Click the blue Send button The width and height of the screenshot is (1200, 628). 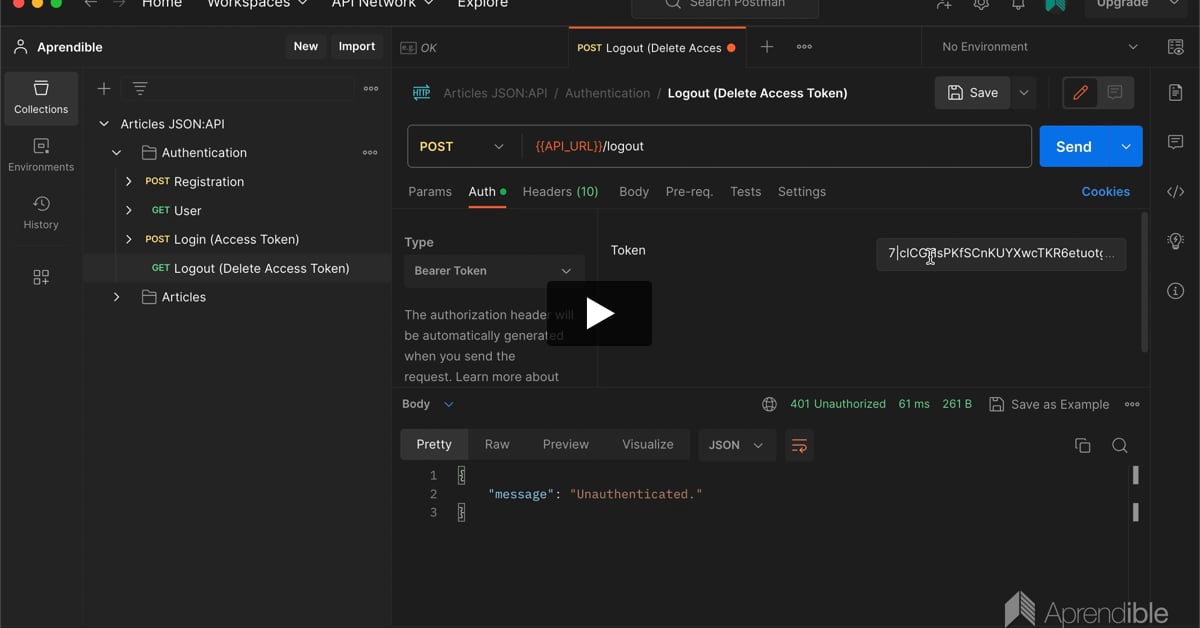(1074, 146)
